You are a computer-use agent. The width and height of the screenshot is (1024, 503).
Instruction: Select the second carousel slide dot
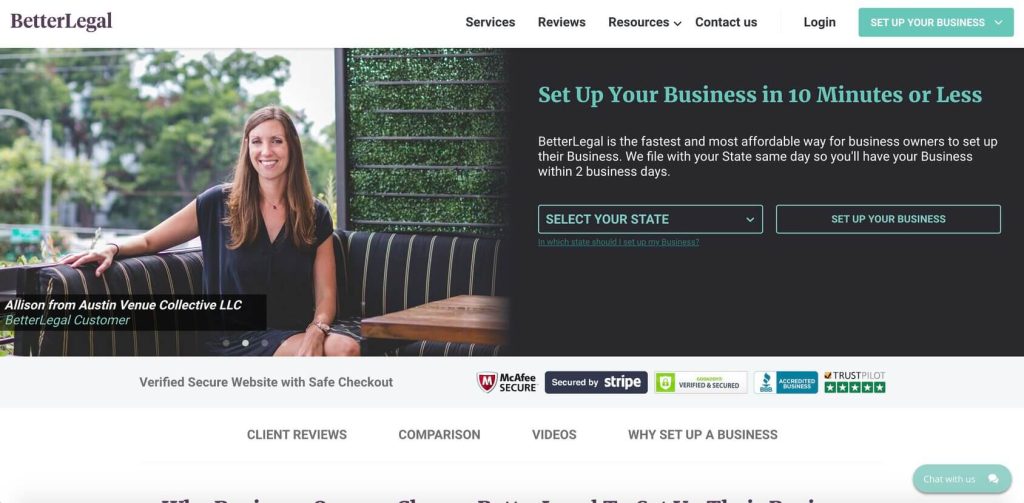(x=246, y=342)
